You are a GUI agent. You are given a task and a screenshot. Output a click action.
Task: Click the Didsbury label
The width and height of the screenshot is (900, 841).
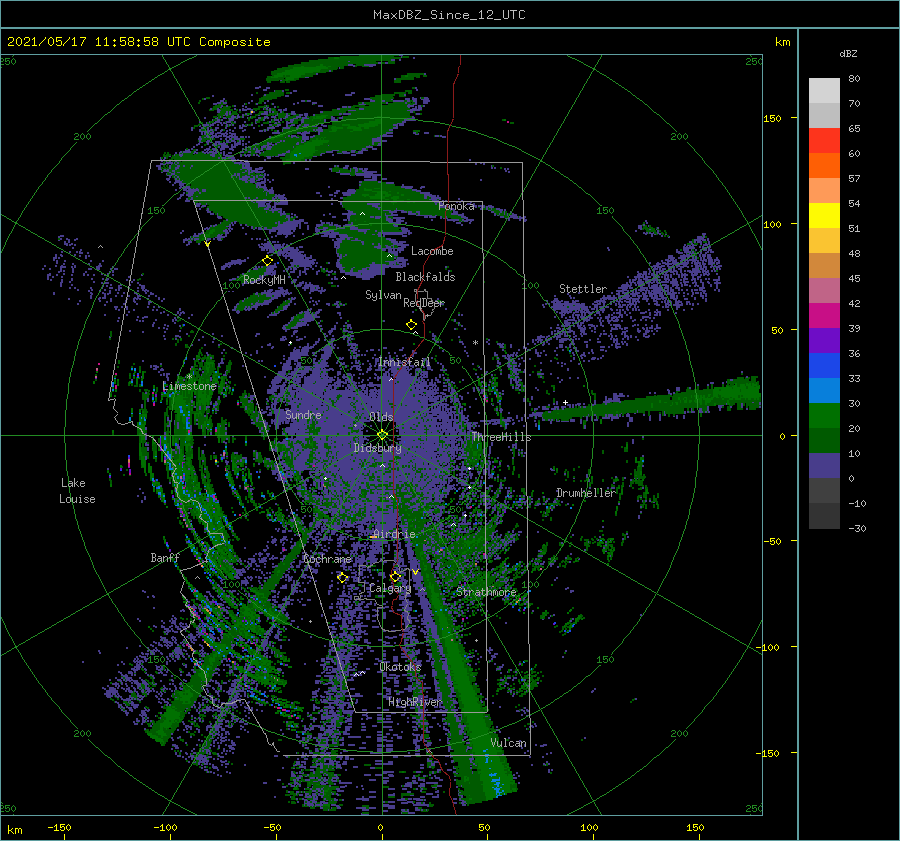378,448
